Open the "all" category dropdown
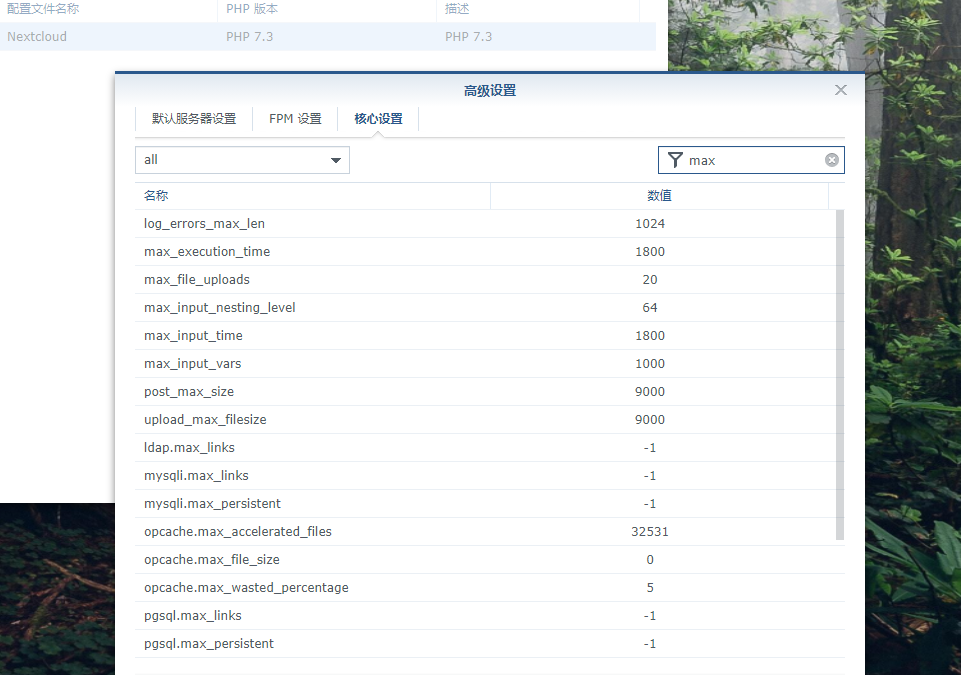Viewport: 961px width, 675px height. (240, 160)
